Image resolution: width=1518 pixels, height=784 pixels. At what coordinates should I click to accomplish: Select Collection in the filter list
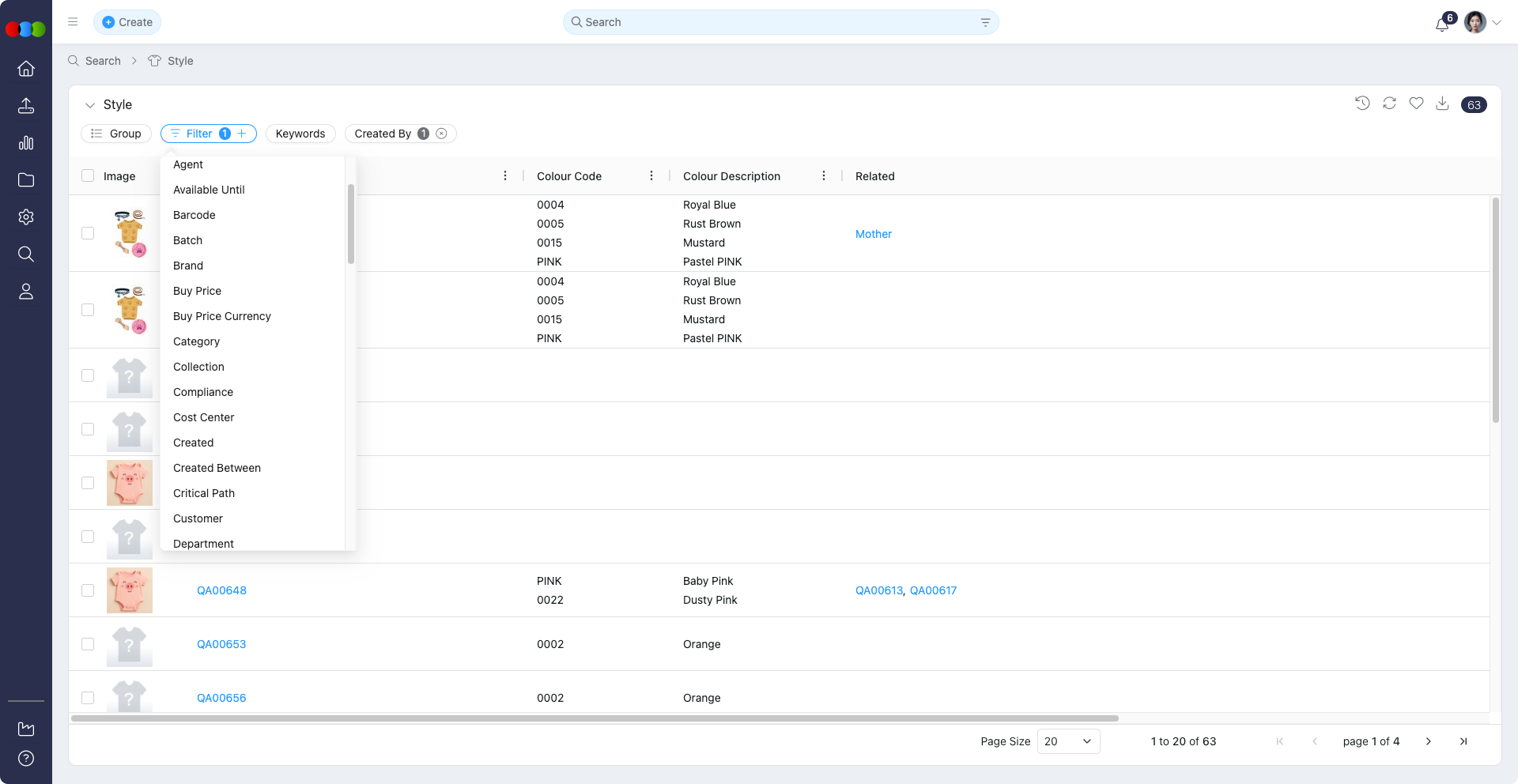pos(198,367)
